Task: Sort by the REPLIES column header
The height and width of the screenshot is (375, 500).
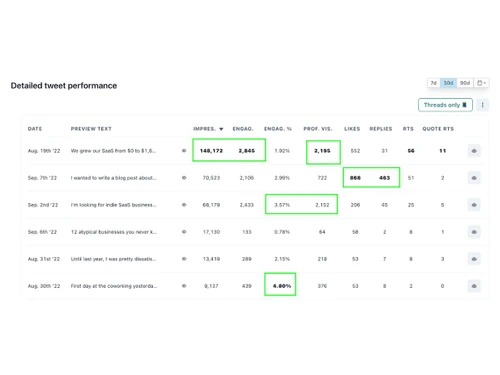Action: pos(381,129)
